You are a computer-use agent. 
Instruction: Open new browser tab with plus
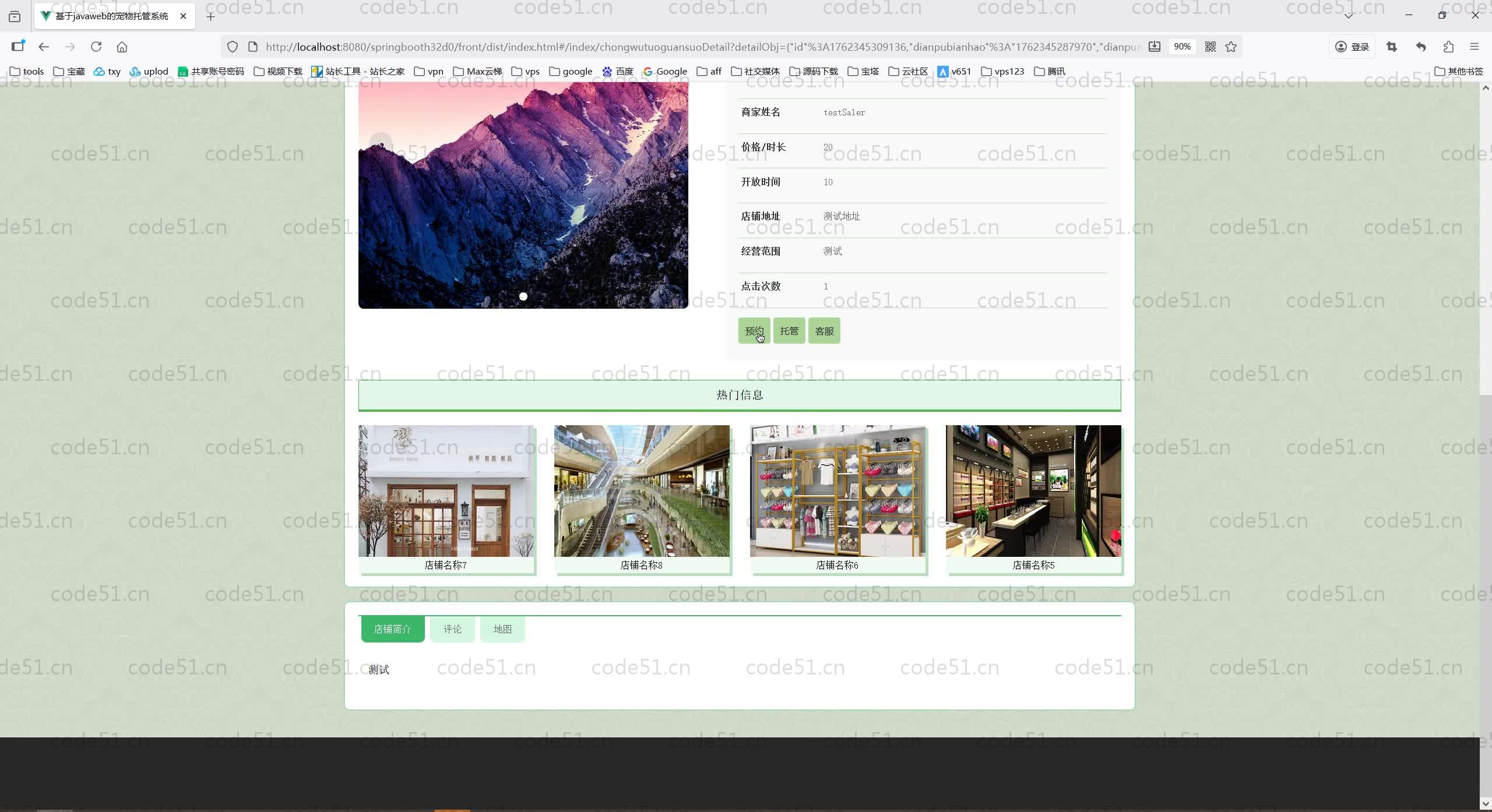[211, 16]
